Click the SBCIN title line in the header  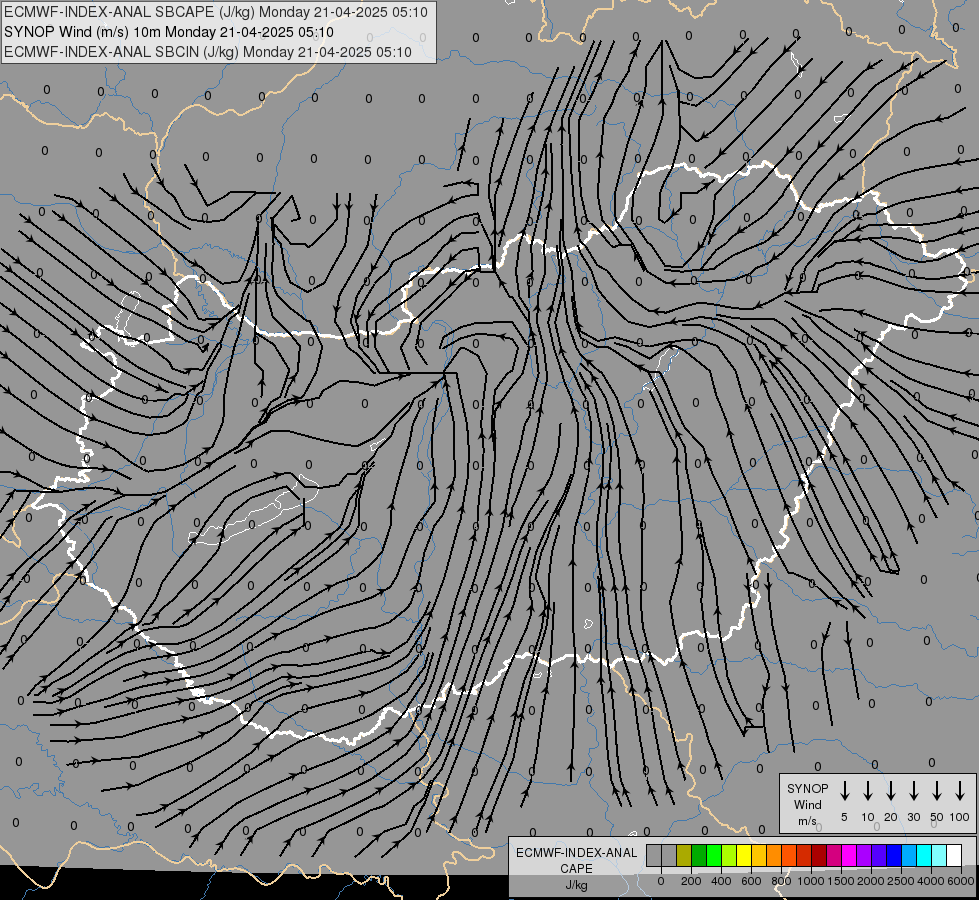(208, 52)
